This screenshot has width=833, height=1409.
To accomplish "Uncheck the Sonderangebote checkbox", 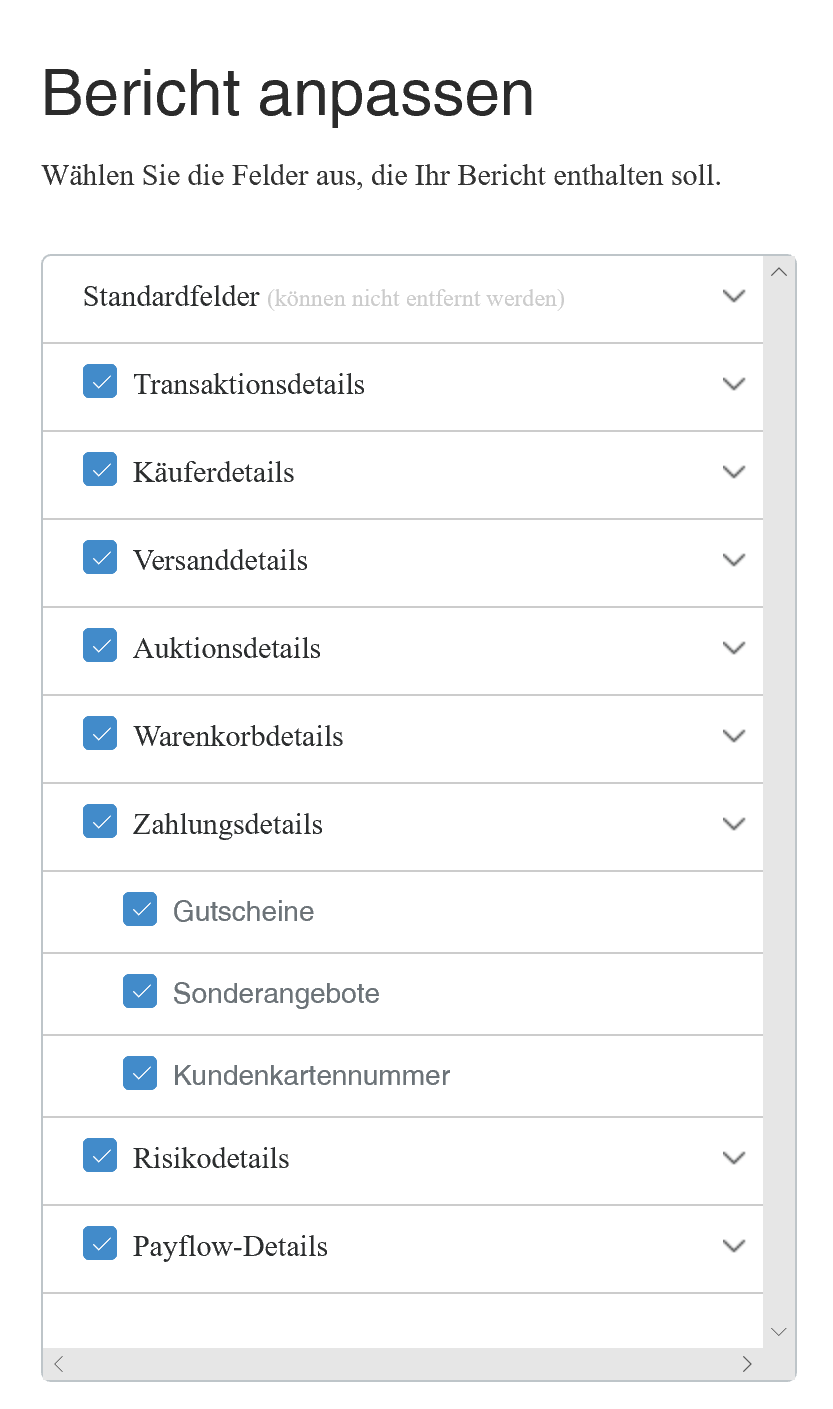I will (140, 992).
